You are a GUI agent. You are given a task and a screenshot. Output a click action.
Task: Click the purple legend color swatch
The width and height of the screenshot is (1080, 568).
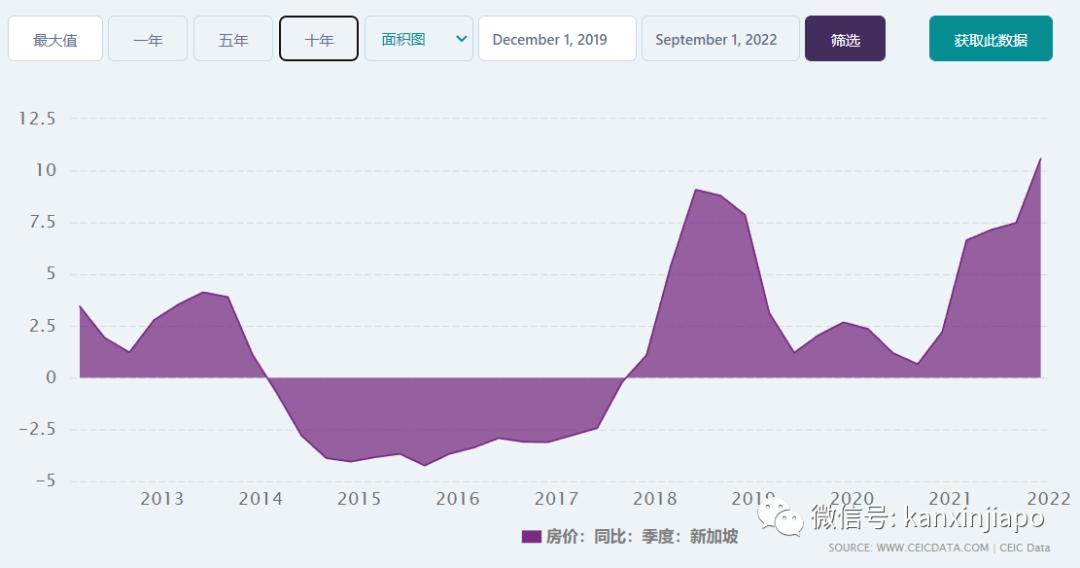(531, 537)
